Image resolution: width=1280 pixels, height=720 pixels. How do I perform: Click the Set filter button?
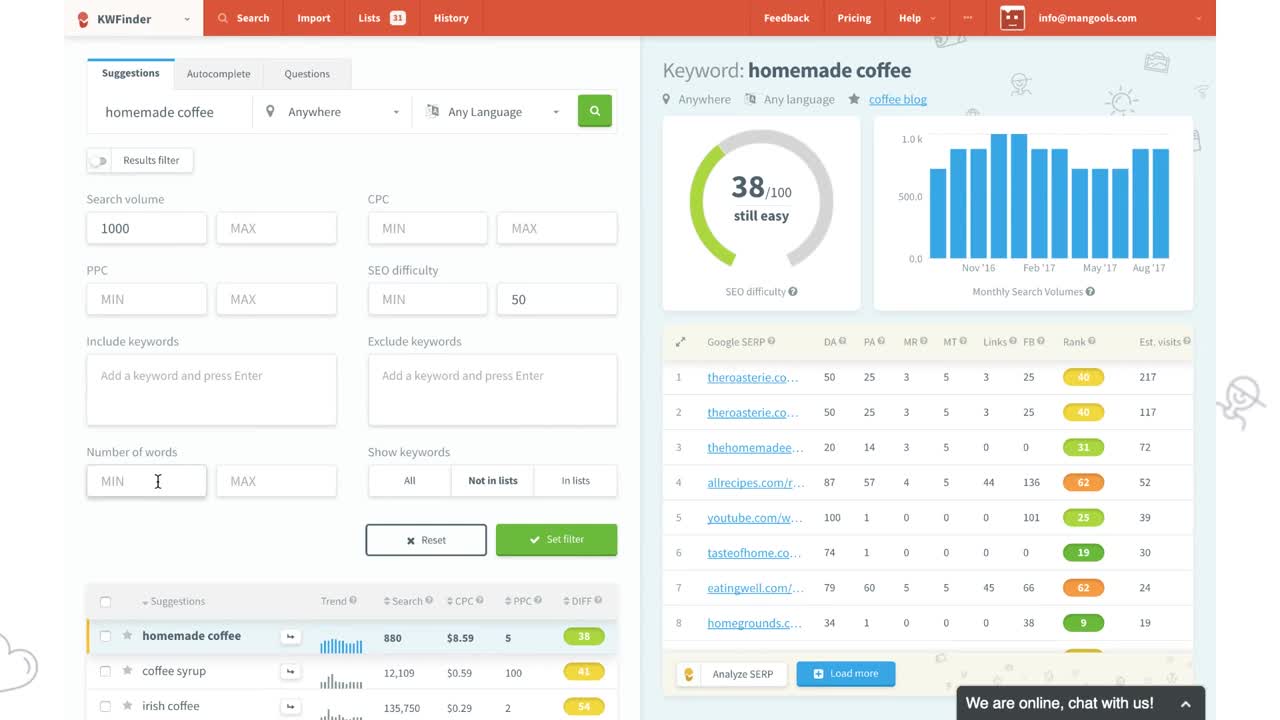(x=556, y=540)
